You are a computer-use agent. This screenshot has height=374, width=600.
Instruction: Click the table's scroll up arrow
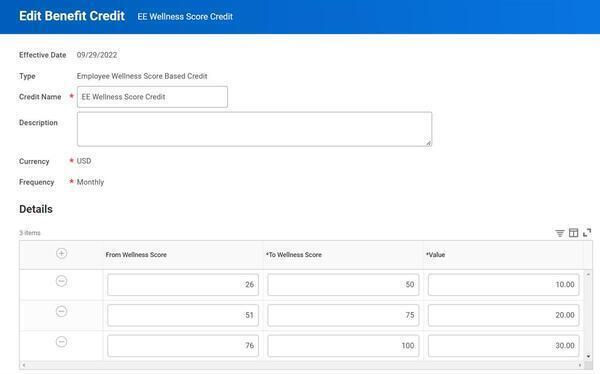coord(588,274)
